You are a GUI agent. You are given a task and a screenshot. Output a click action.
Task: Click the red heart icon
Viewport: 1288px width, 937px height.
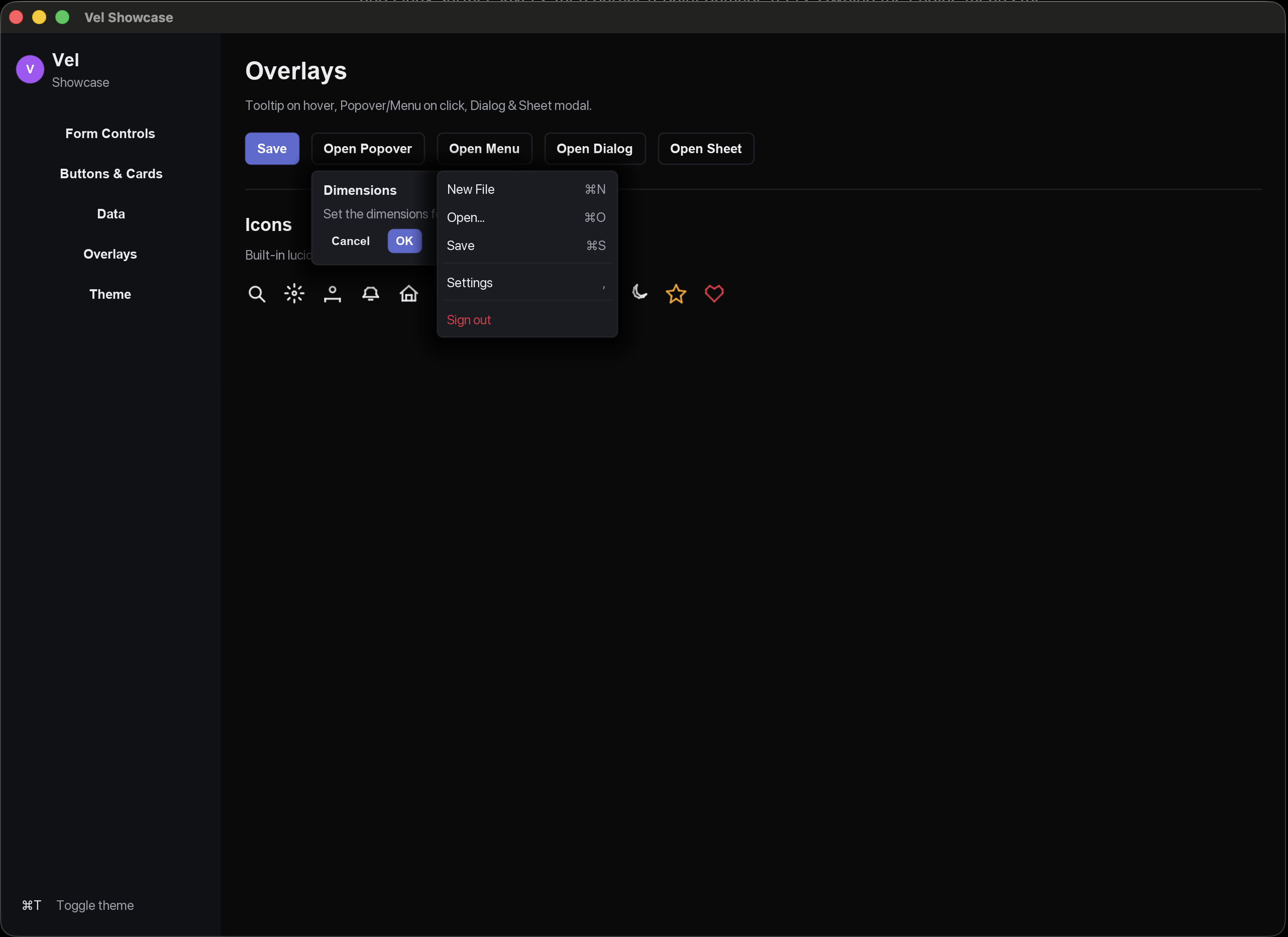tap(714, 293)
